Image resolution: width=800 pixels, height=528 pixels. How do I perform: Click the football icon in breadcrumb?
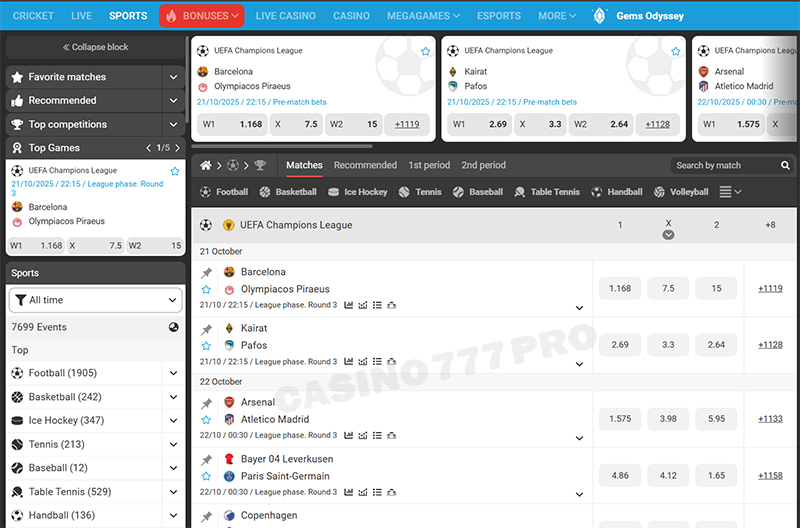click(x=233, y=165)
